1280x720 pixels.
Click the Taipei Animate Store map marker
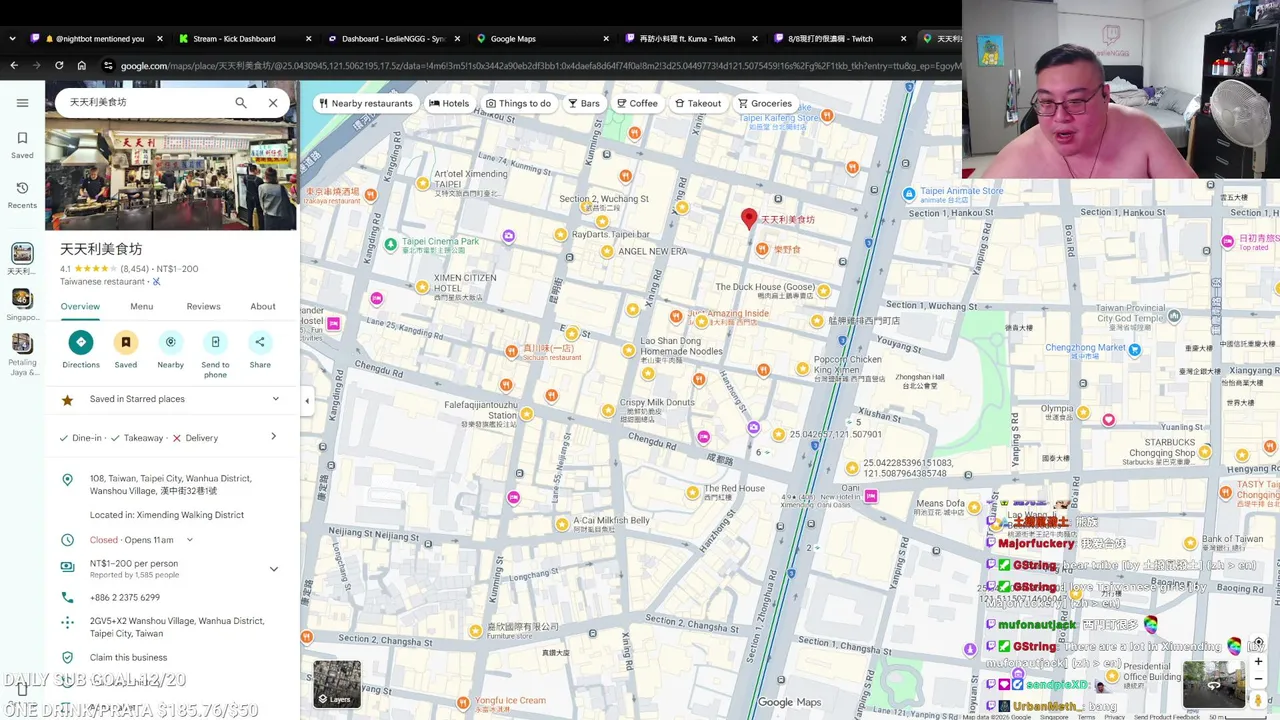point(909,194)
